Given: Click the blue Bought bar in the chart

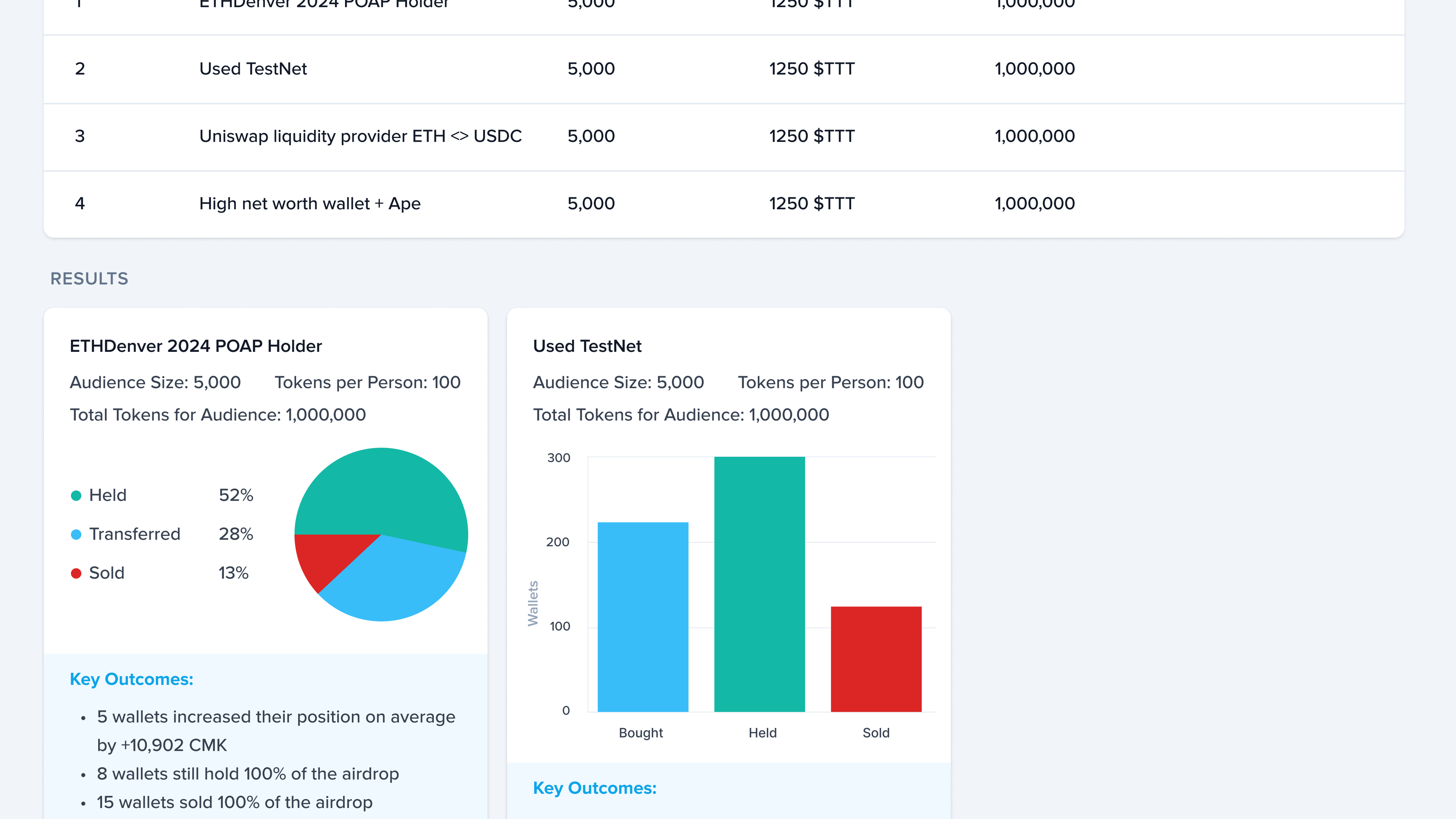Looking at the screenshot, I should point(643,617).
